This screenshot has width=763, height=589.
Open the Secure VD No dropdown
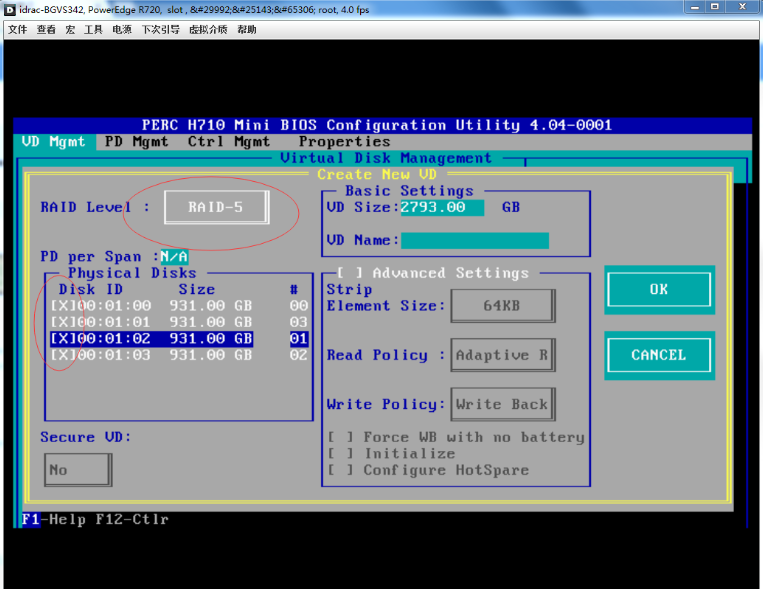point(78,470)
